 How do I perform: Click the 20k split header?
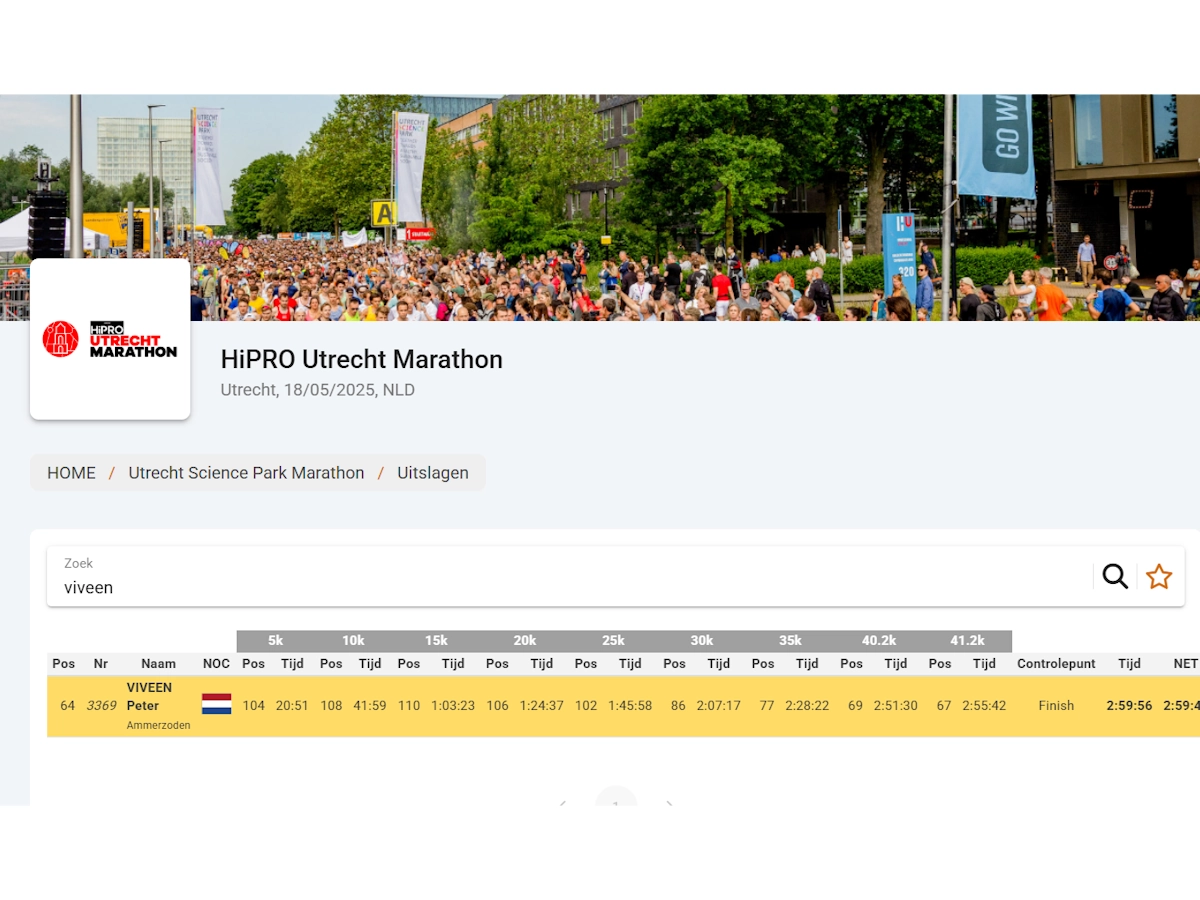[525, 641]
